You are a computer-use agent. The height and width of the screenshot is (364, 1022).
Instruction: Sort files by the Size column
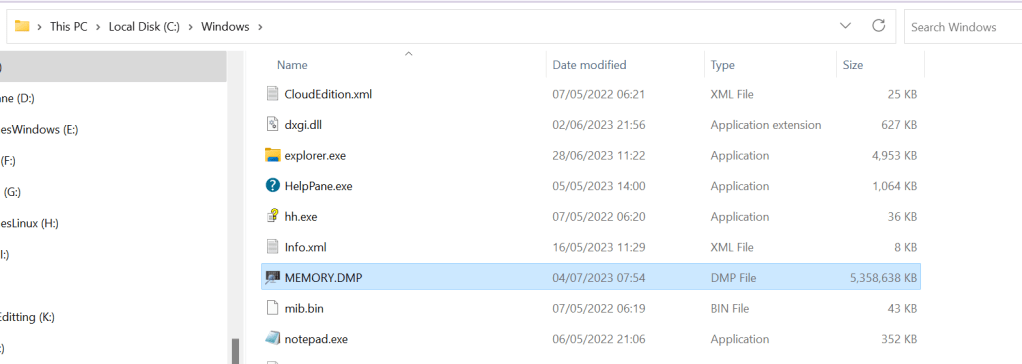pos(853,65)
